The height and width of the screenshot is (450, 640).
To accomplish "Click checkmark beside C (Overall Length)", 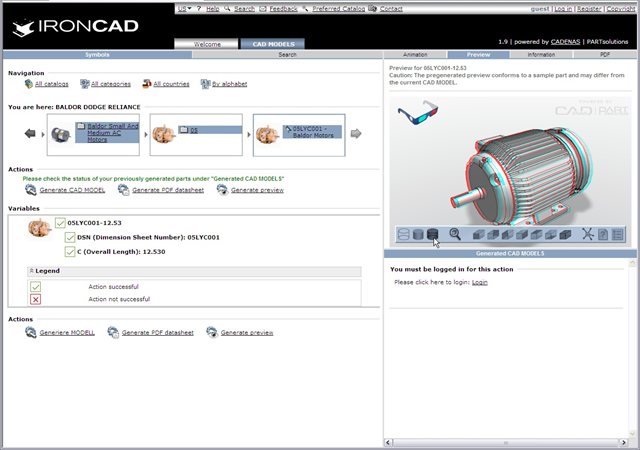I will [70, 252].
